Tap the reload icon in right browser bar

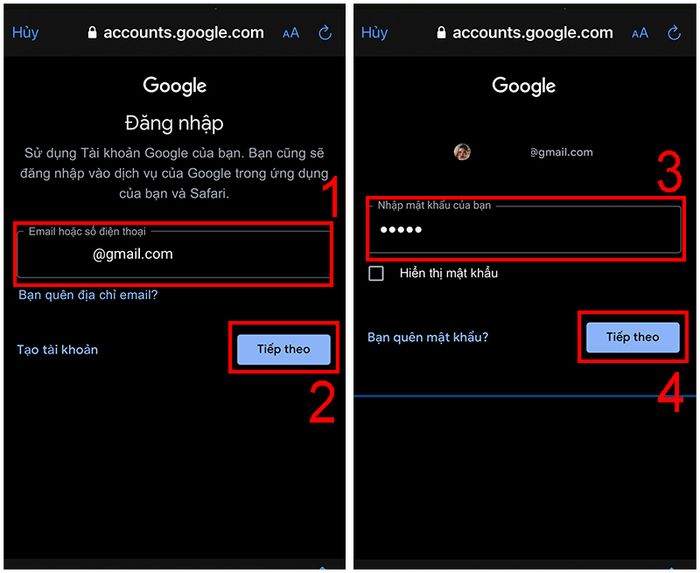(x=674, y=33)
